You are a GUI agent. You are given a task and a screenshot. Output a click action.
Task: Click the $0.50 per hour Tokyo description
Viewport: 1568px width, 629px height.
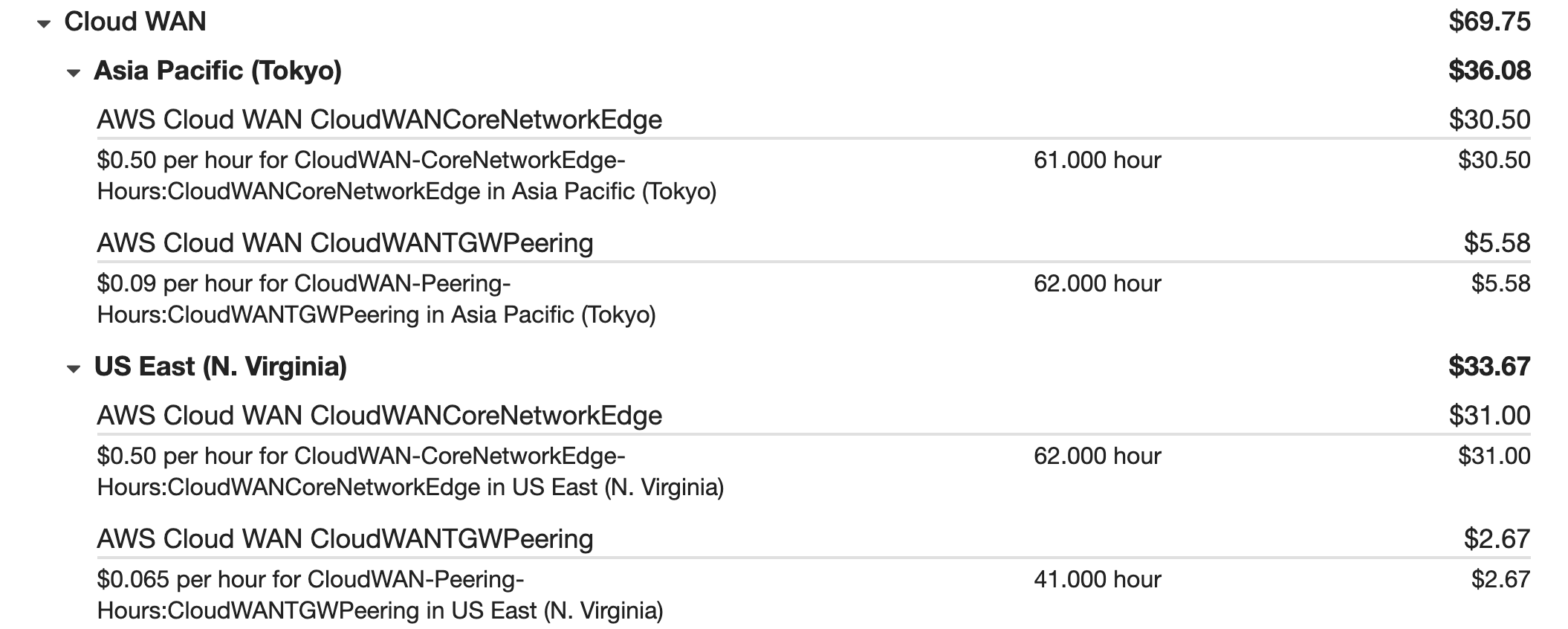(406, 175)
